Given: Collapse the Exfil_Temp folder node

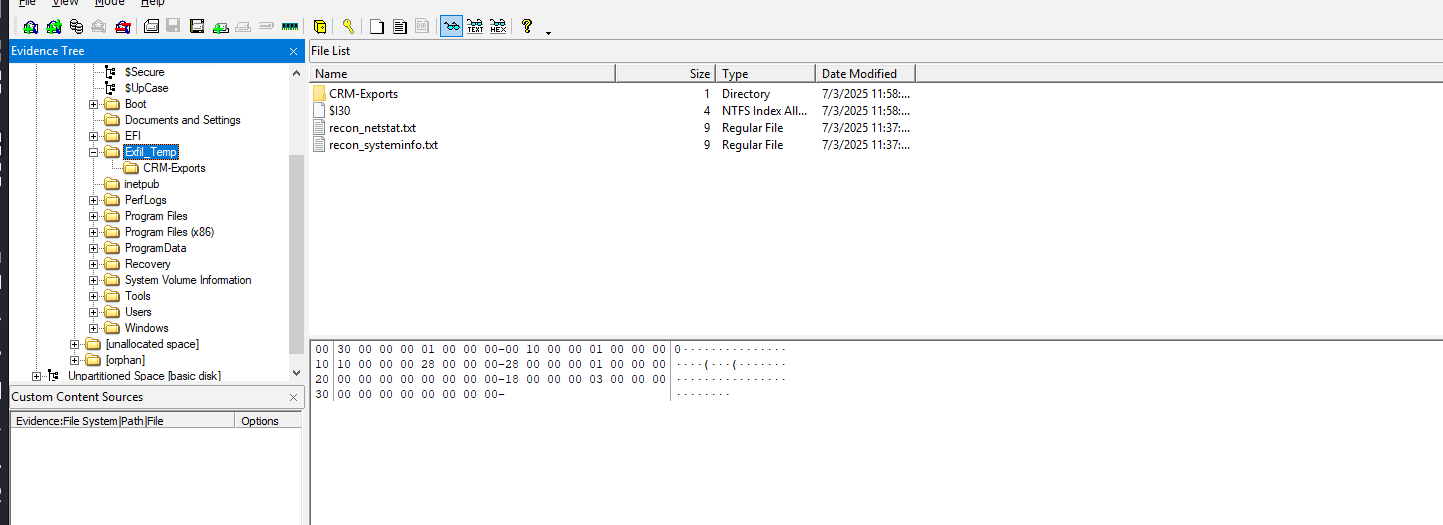Looking at the screenshot, I should (94, 152).
